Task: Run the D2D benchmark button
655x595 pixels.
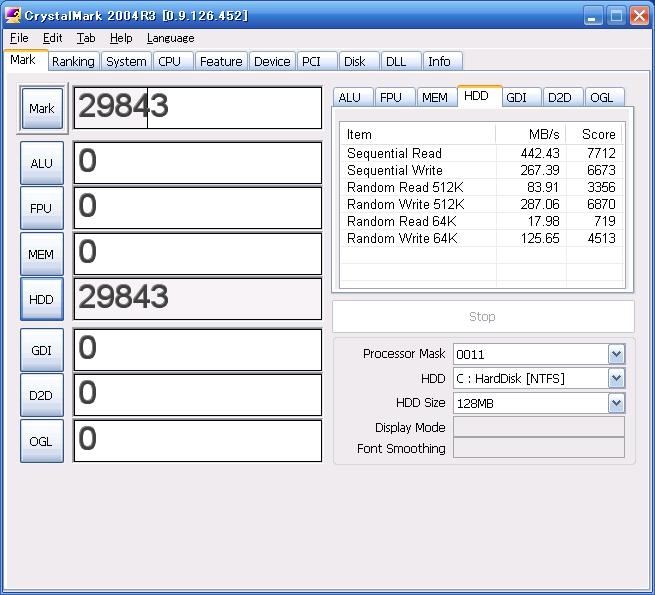Action: point(41,396)
